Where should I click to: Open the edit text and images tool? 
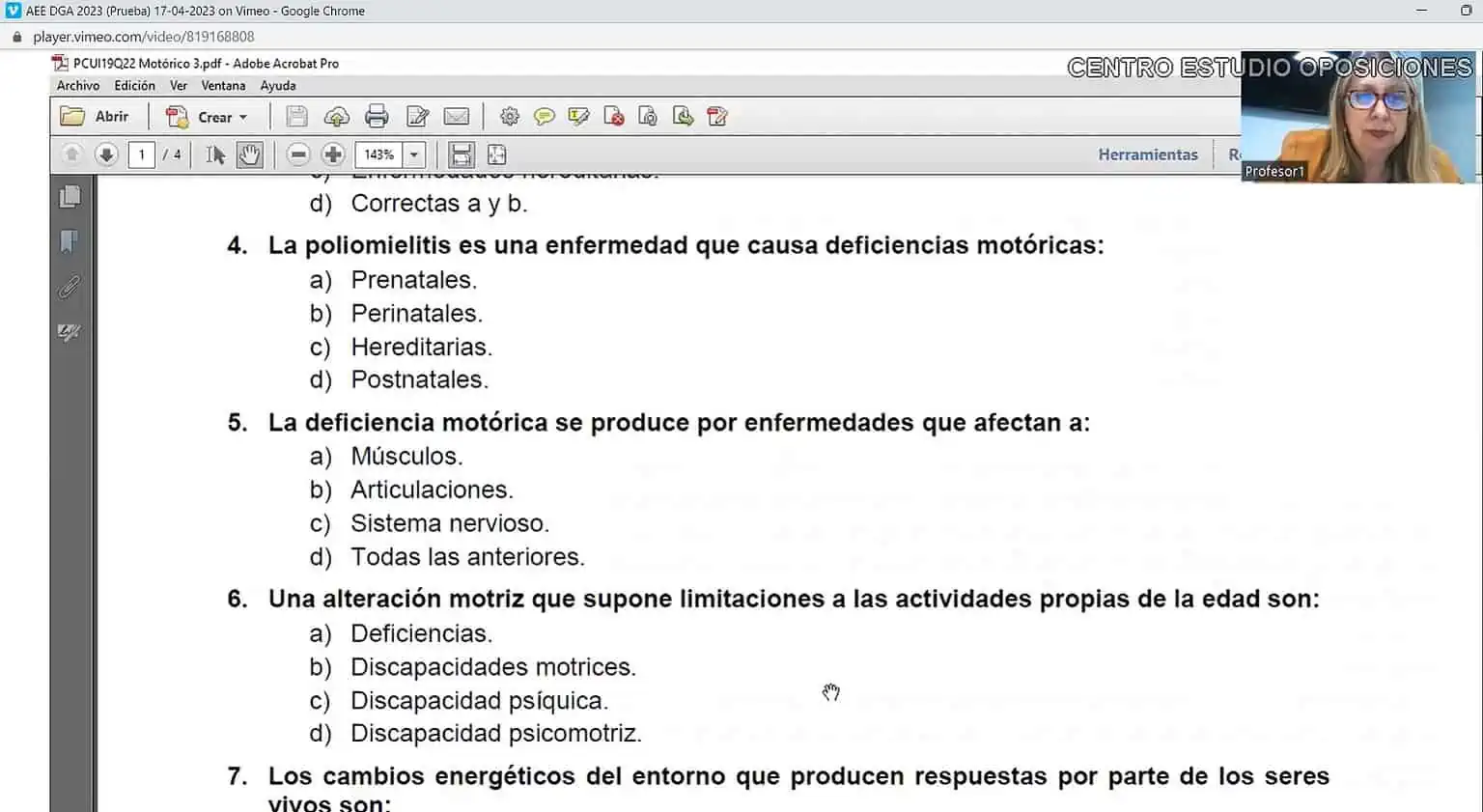[417, 117]
